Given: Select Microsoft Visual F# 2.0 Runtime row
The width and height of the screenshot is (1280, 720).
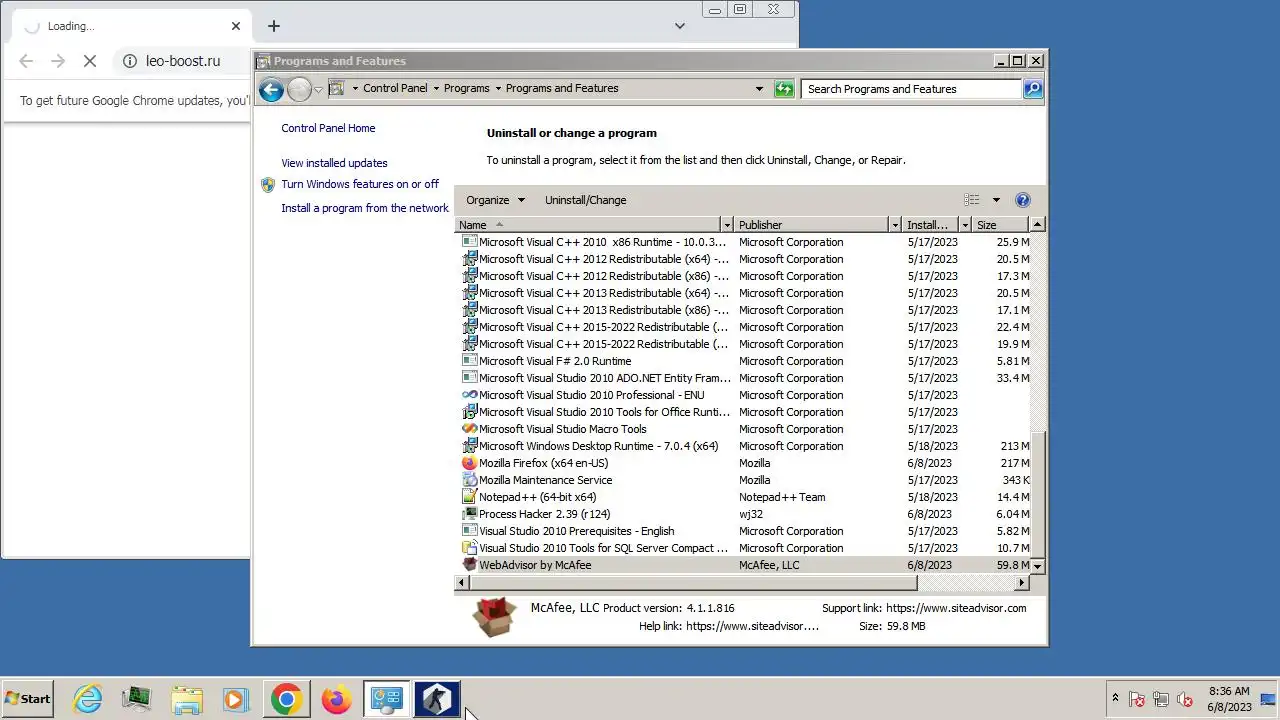Looking at the screenshot, I should (743, 361).
